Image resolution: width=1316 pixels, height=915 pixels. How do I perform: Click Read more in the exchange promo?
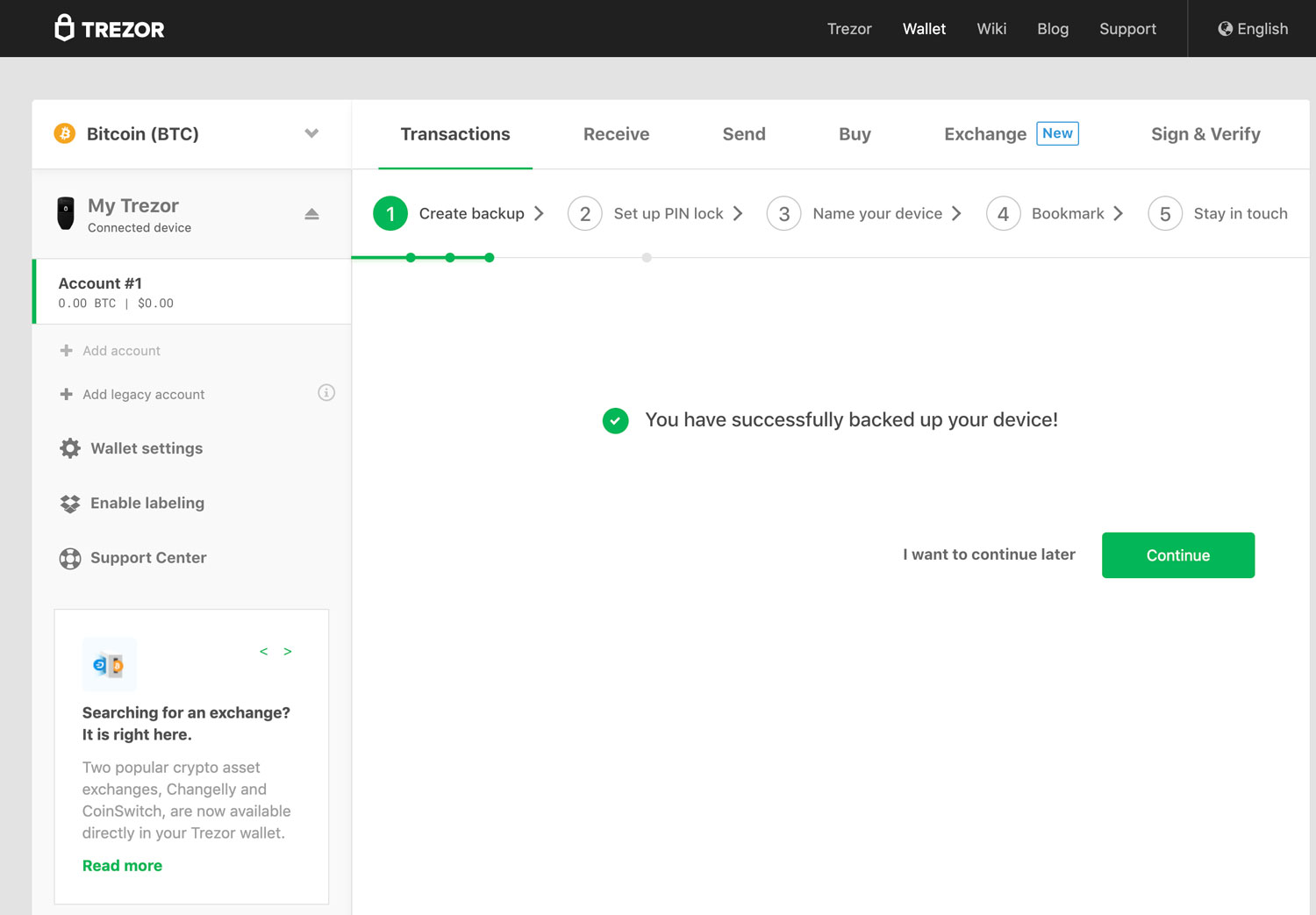coord(122,866)
